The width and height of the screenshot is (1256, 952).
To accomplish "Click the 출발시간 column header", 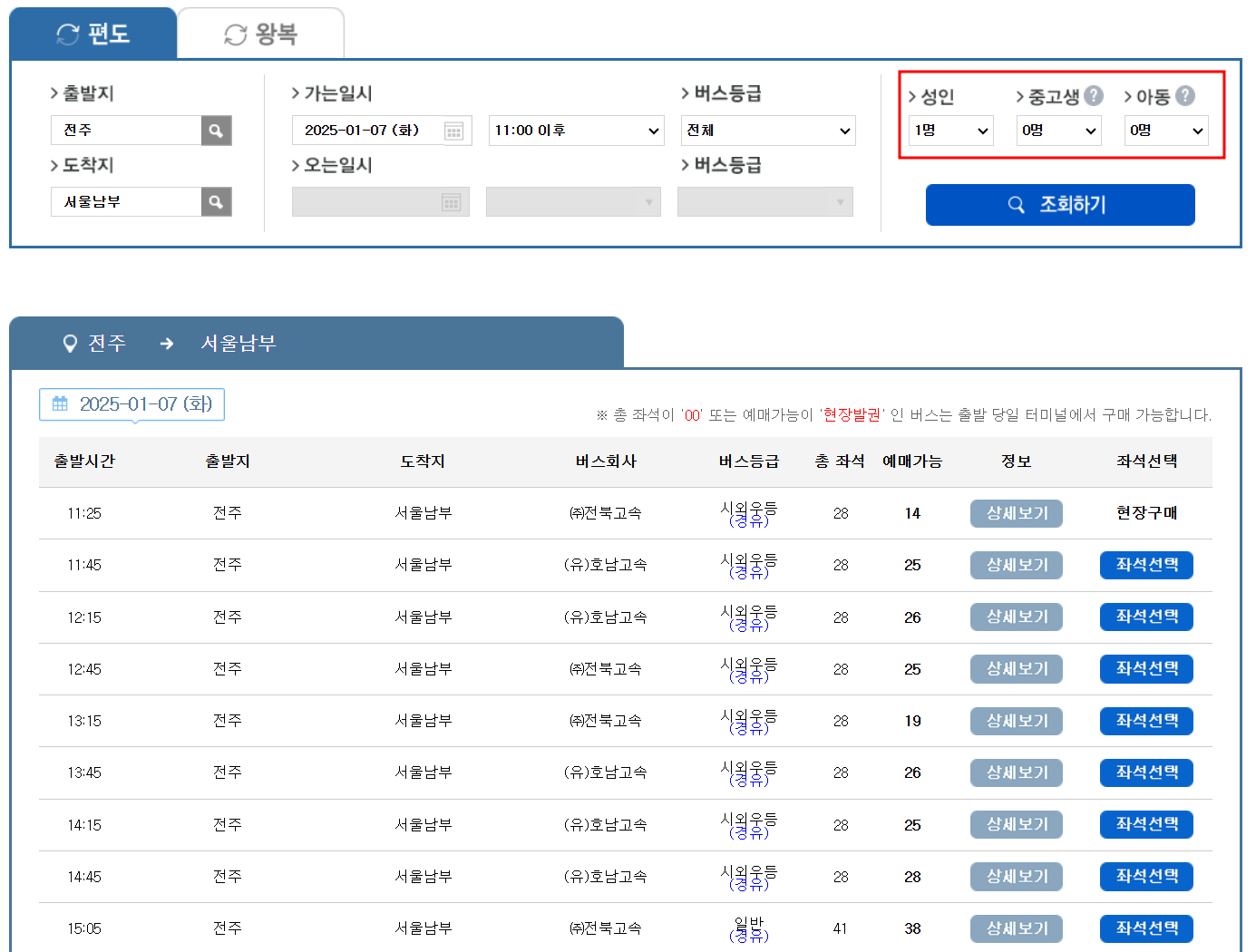I will coord(84,461).
